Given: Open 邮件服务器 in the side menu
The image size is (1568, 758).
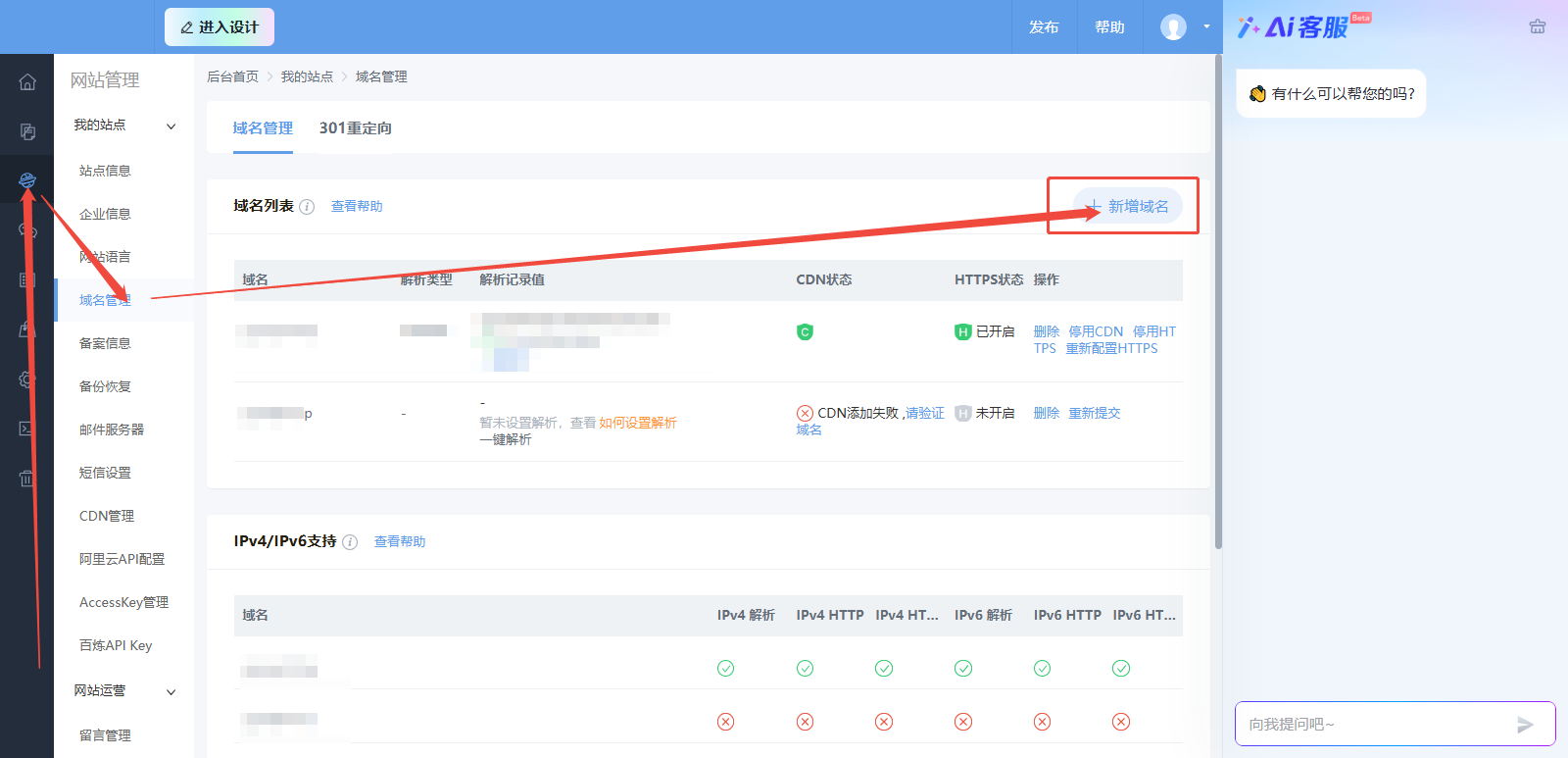Looking at the screenshot, I should click(x=112, y=430).
